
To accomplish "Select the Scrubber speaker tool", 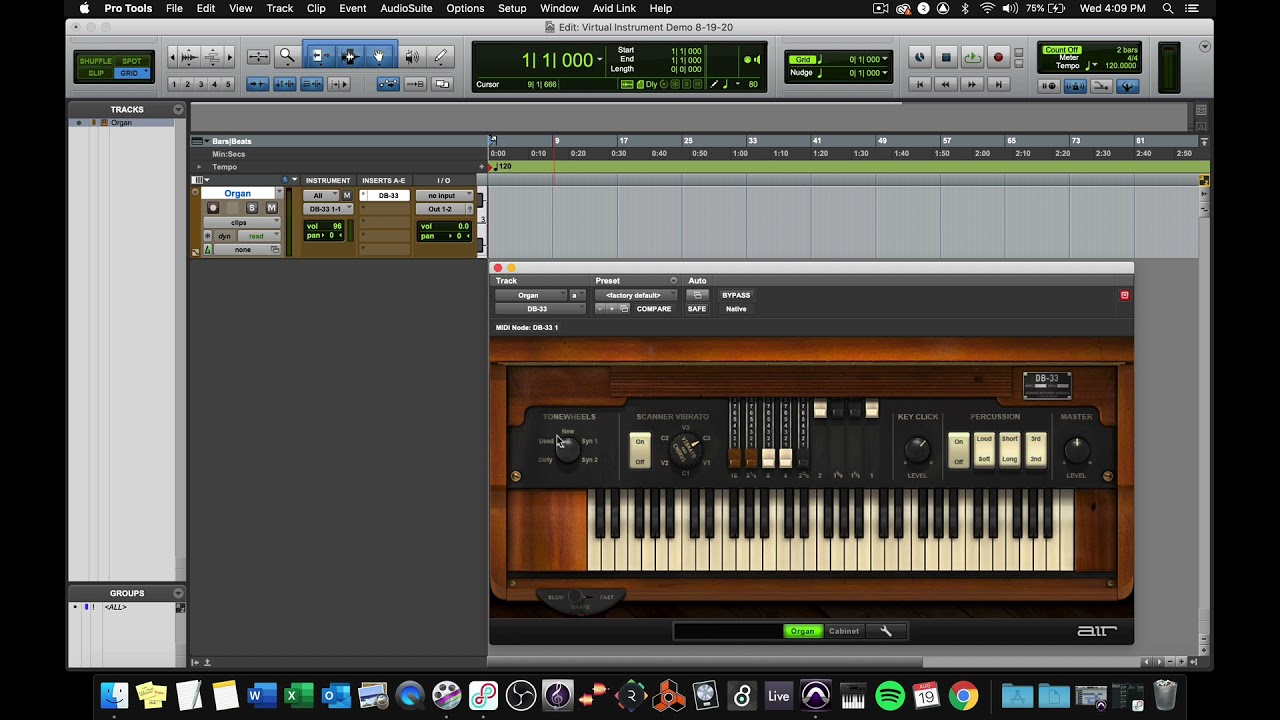I will pos(412,57).
